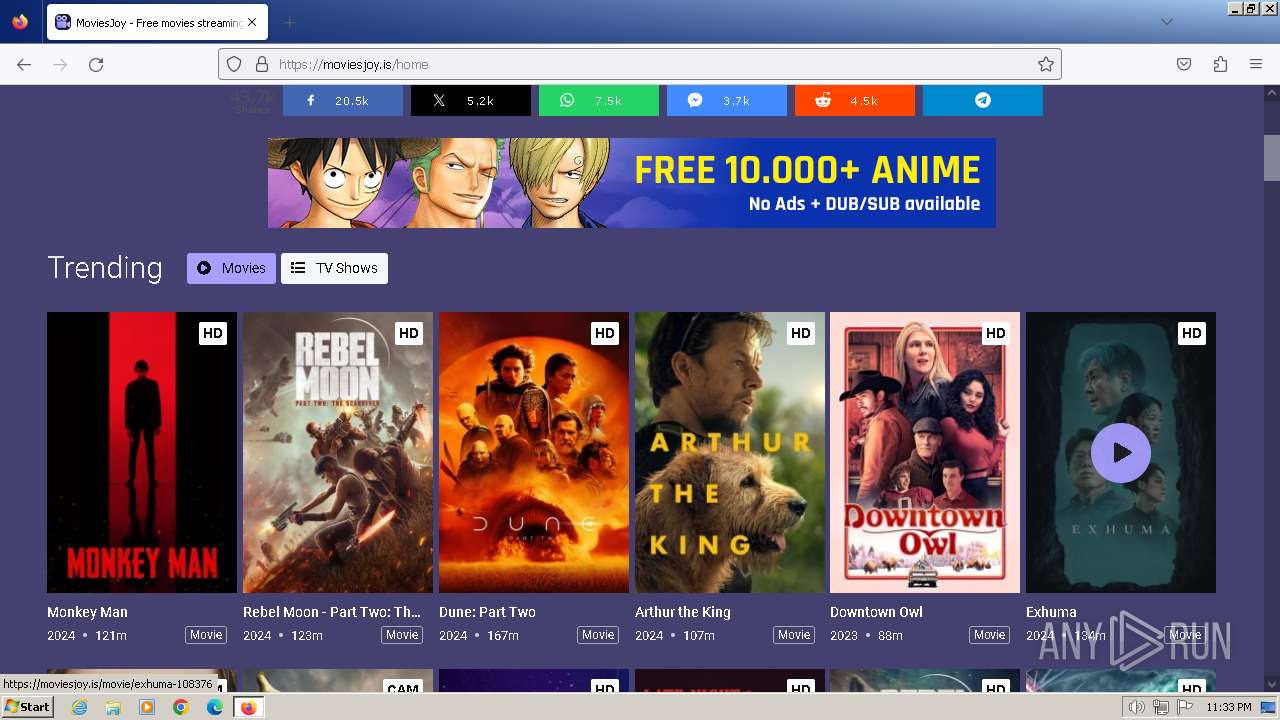The width and height of the screenshot is (1280, 720).
Task: Click Rebel Moon - Part Two title link
Action: pyautogui.click(x=332, y=612)
